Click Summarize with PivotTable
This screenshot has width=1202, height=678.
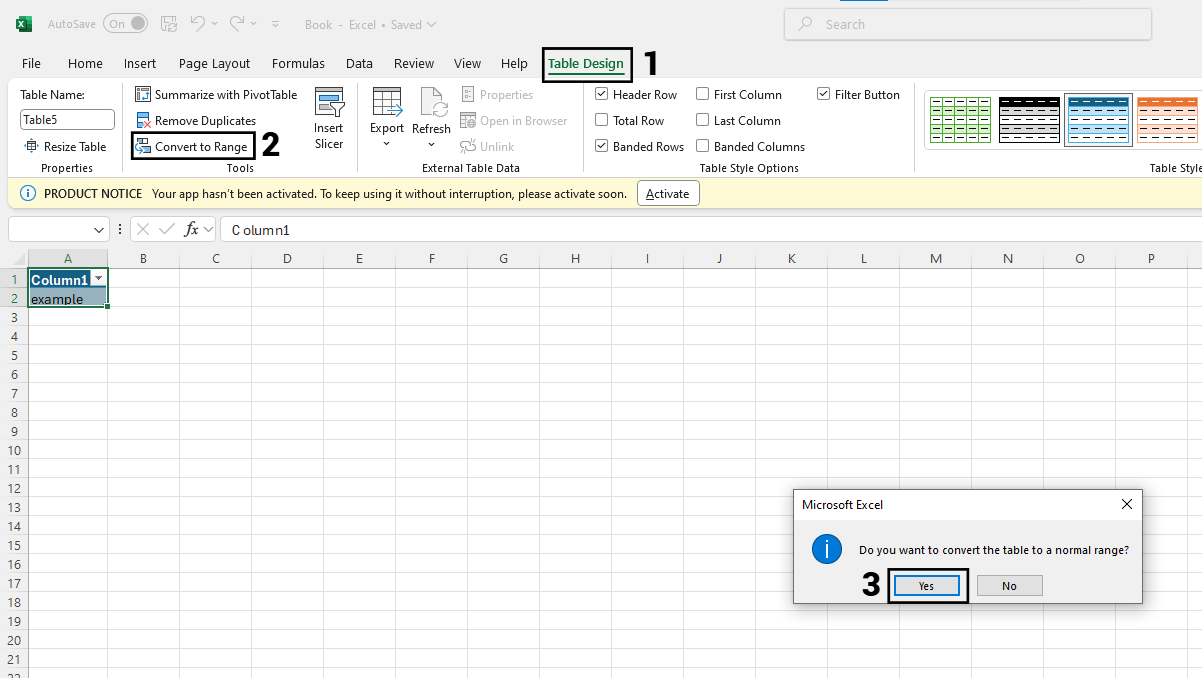tap(217, 95)
